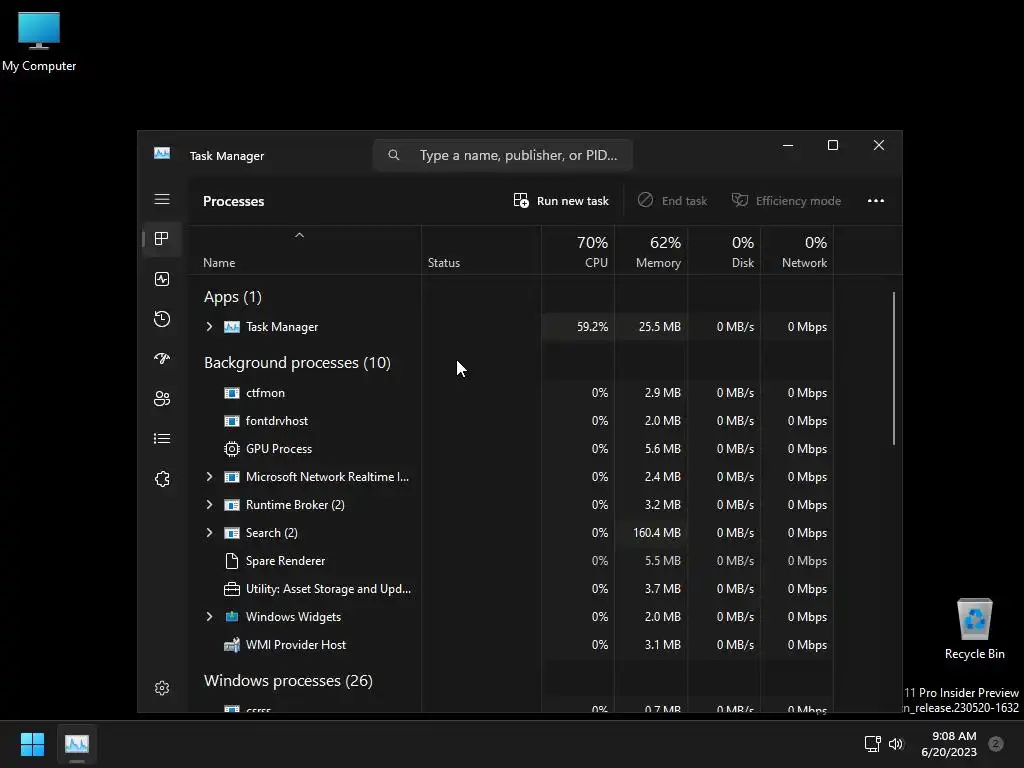
Task: Open the App history icon
Action: click(x=162, y=319)
